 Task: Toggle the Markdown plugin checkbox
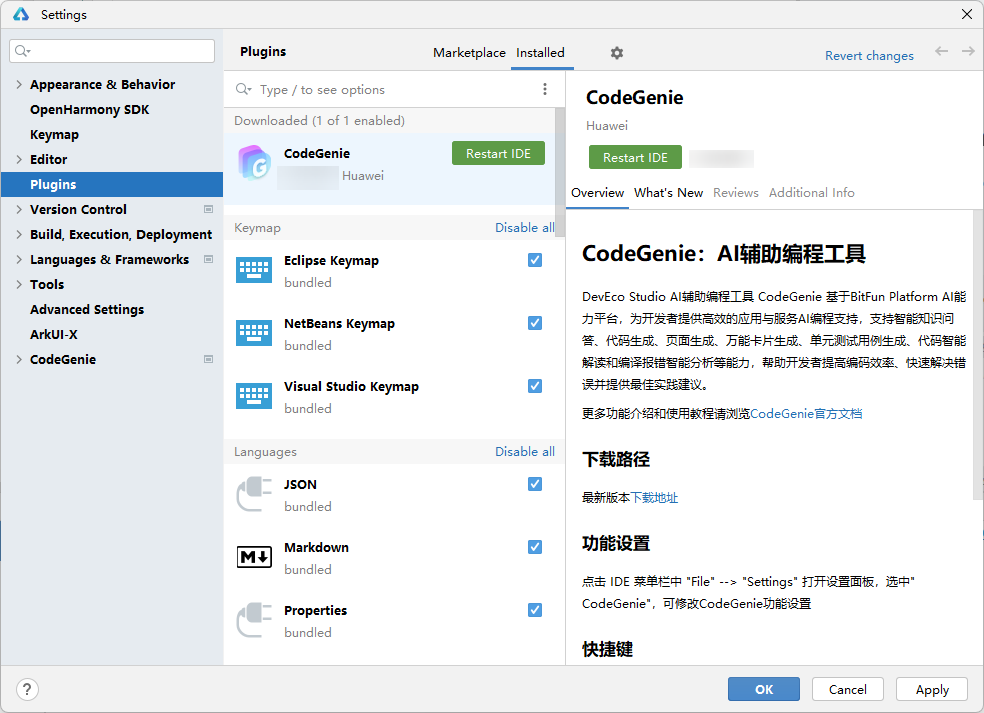click(x=535, y=547)
